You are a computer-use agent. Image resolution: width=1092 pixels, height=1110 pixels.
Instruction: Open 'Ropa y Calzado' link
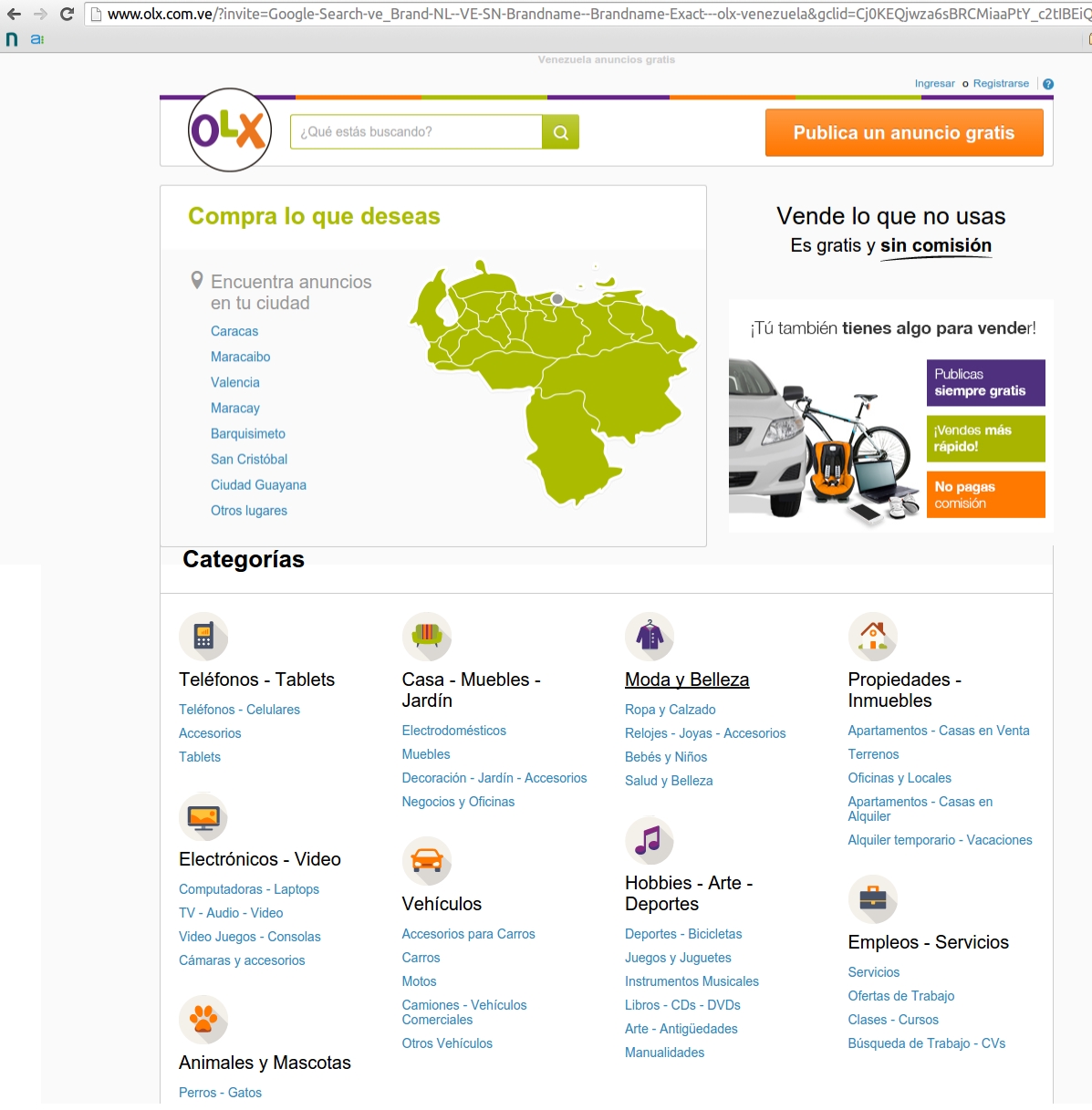coord(671,709)
